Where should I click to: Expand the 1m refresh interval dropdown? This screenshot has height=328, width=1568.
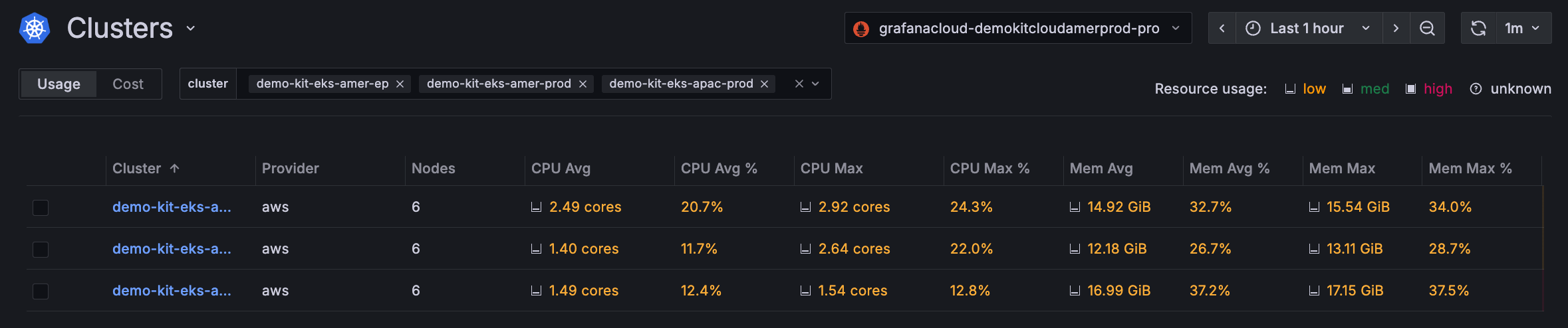coord(1523,29)
